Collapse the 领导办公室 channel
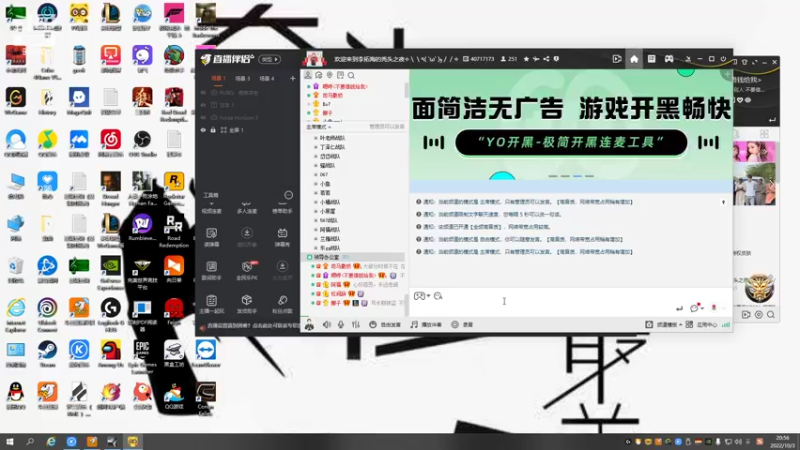Screen dimensions: 800x450 click(309, 257)
